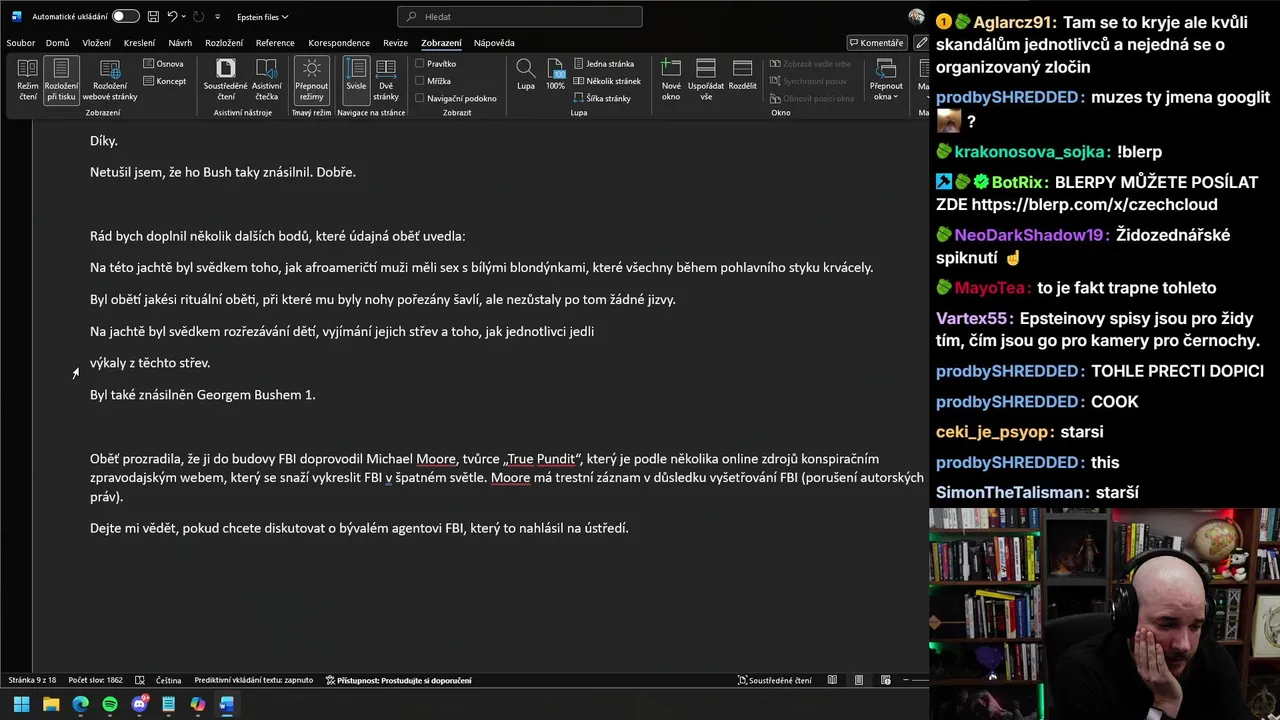
Task: Click Počet slov: 1862 status
Action: tap(95, 680)
